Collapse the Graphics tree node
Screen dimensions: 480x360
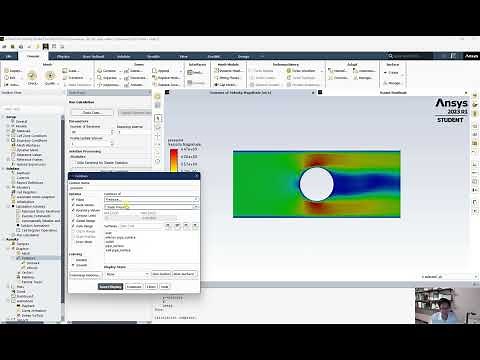9,249
